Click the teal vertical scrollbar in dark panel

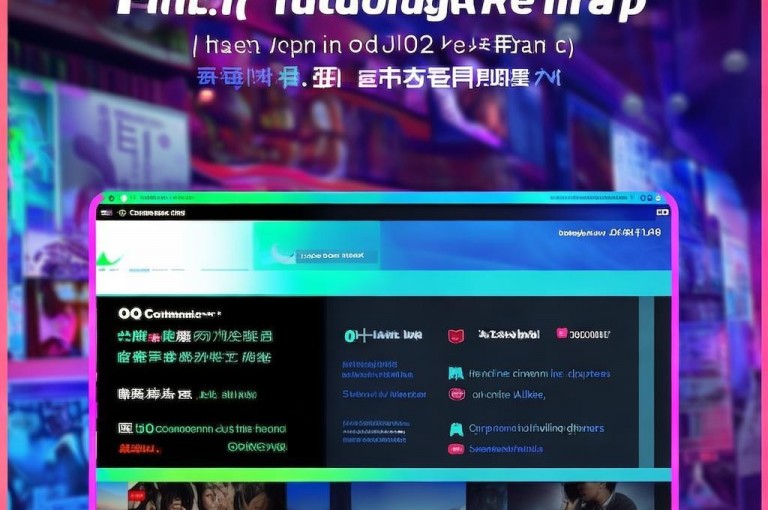click(647, 381)
